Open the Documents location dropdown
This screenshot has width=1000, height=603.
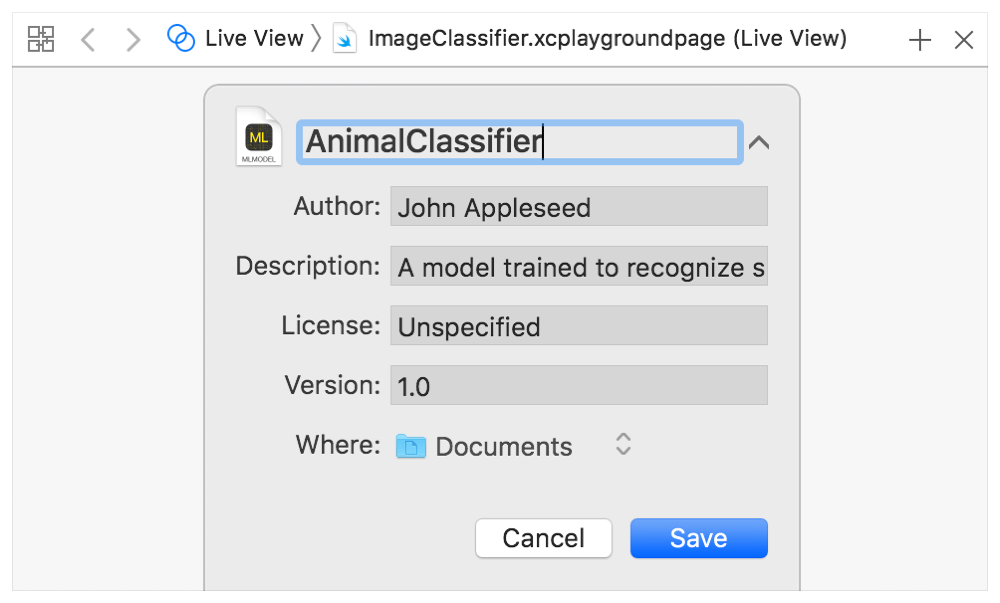click(504, 446)
